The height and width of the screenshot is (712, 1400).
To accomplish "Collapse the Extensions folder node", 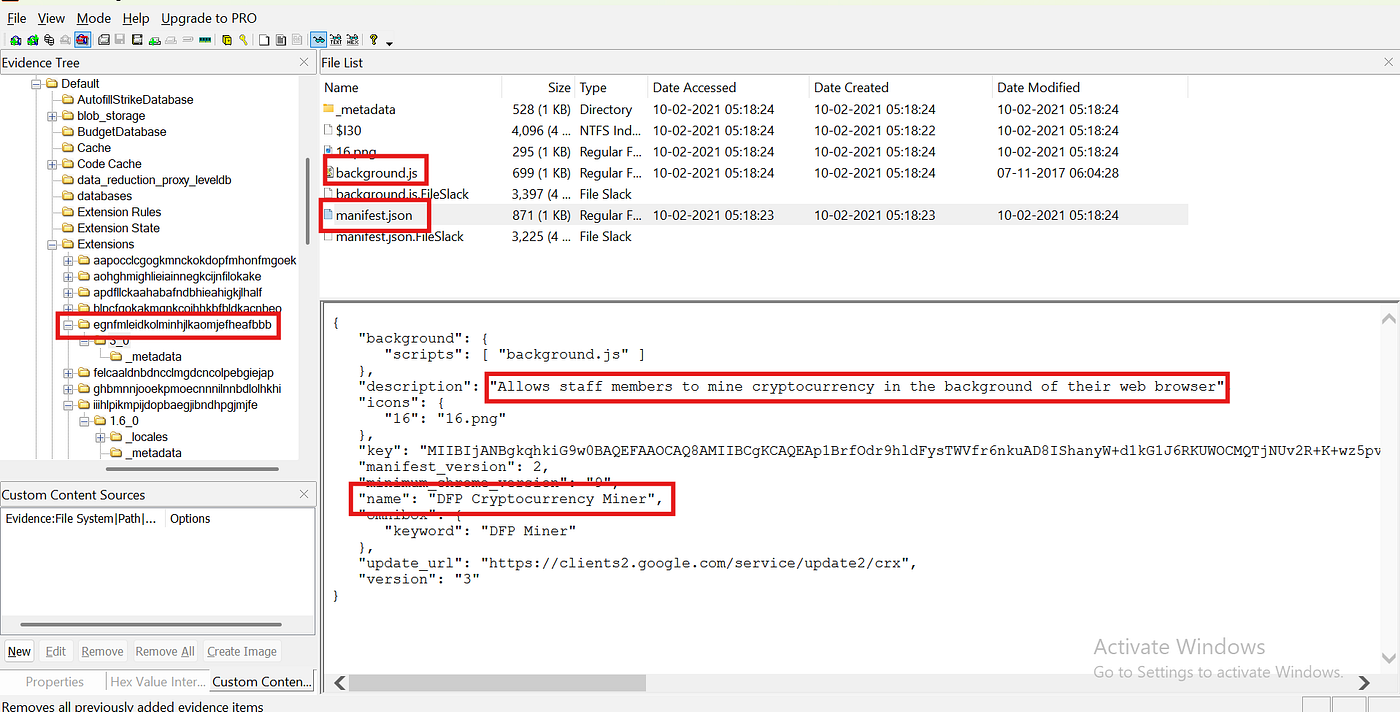I will coord(53,244).
